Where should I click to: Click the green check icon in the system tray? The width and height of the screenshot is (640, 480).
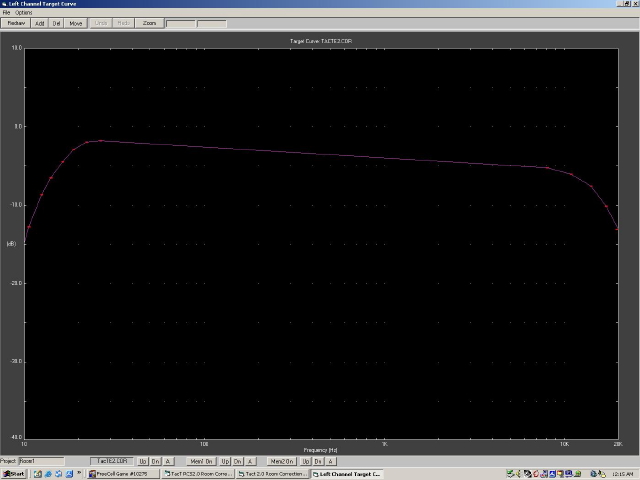click(x=510, y=474)
